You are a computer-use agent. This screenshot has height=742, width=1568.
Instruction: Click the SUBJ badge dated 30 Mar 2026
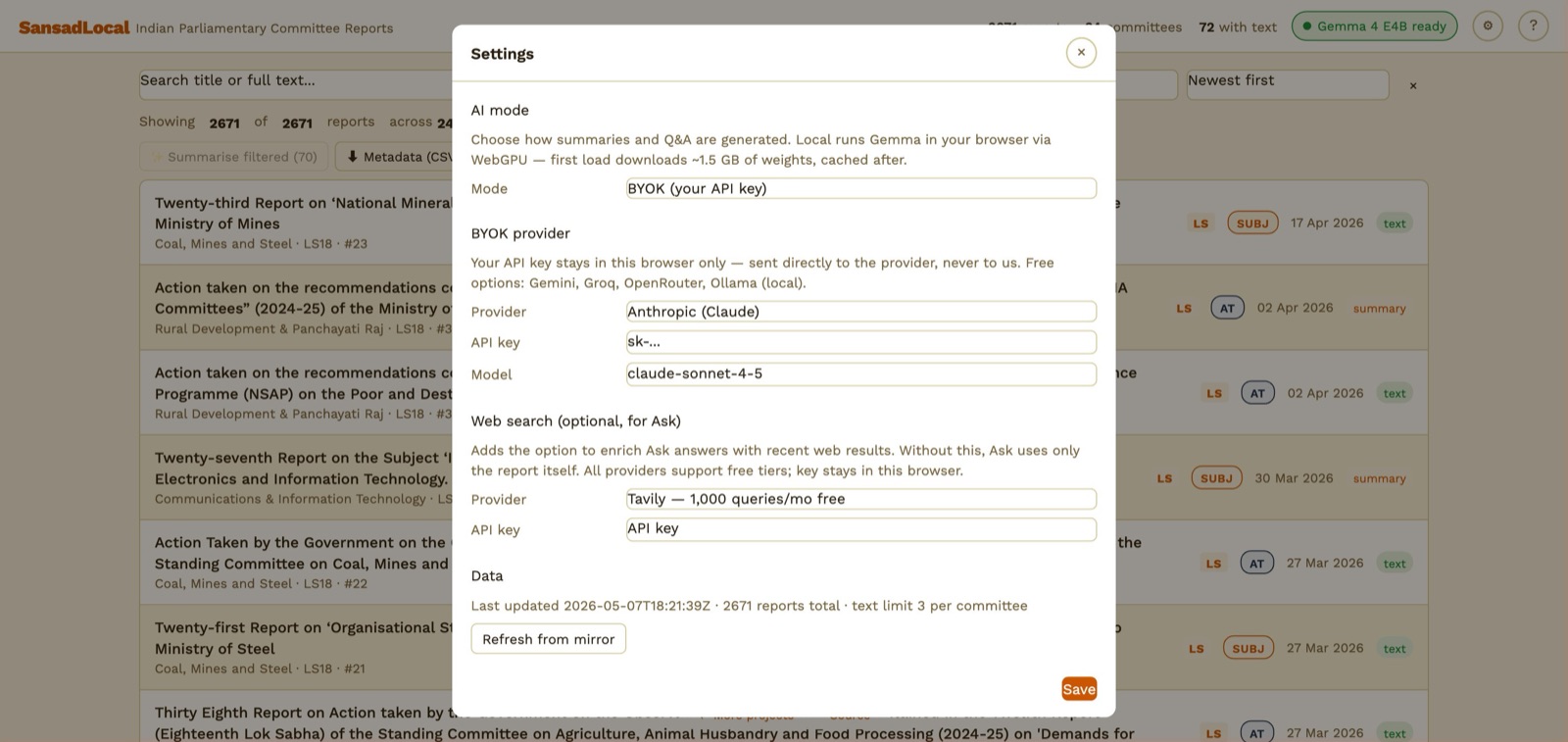[x=1216, y=478]
